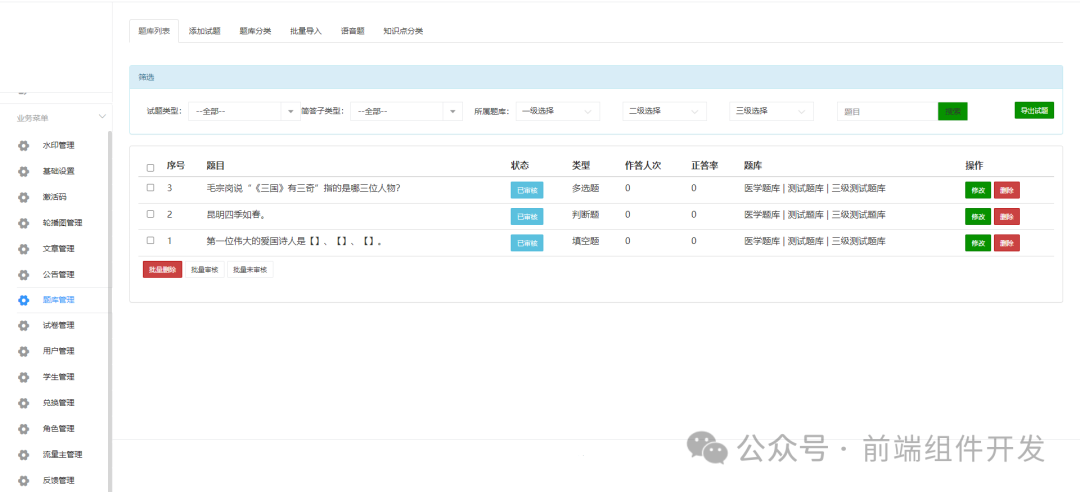This screenshot has height=492, width=1080.
Task: Go to 试卷管理 menu item
Action: [x=58, y=325]
